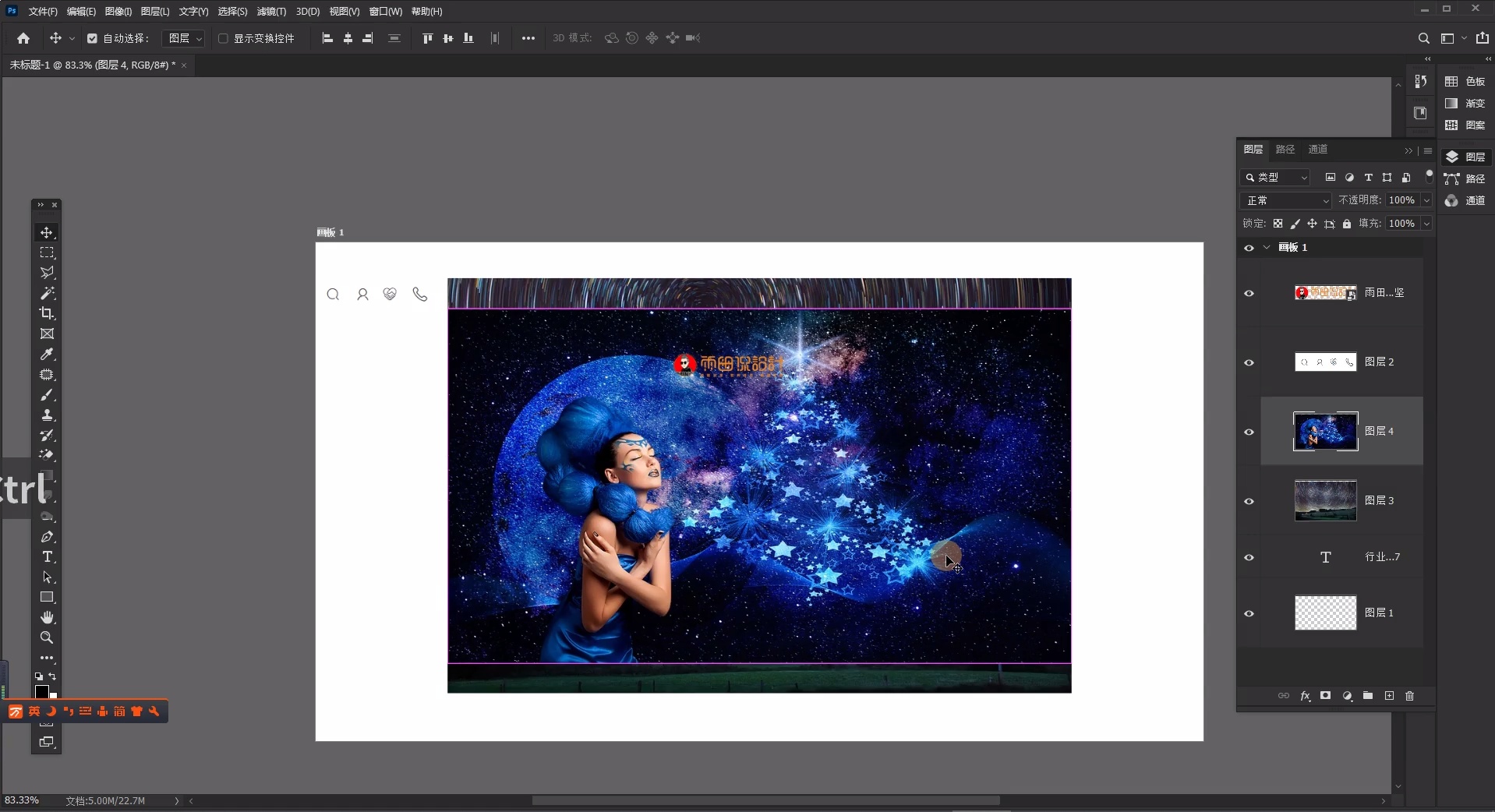Viewport: 1495px width, 812px height.
Task: Select the Eyedropper tool
Action: [47, 355]
